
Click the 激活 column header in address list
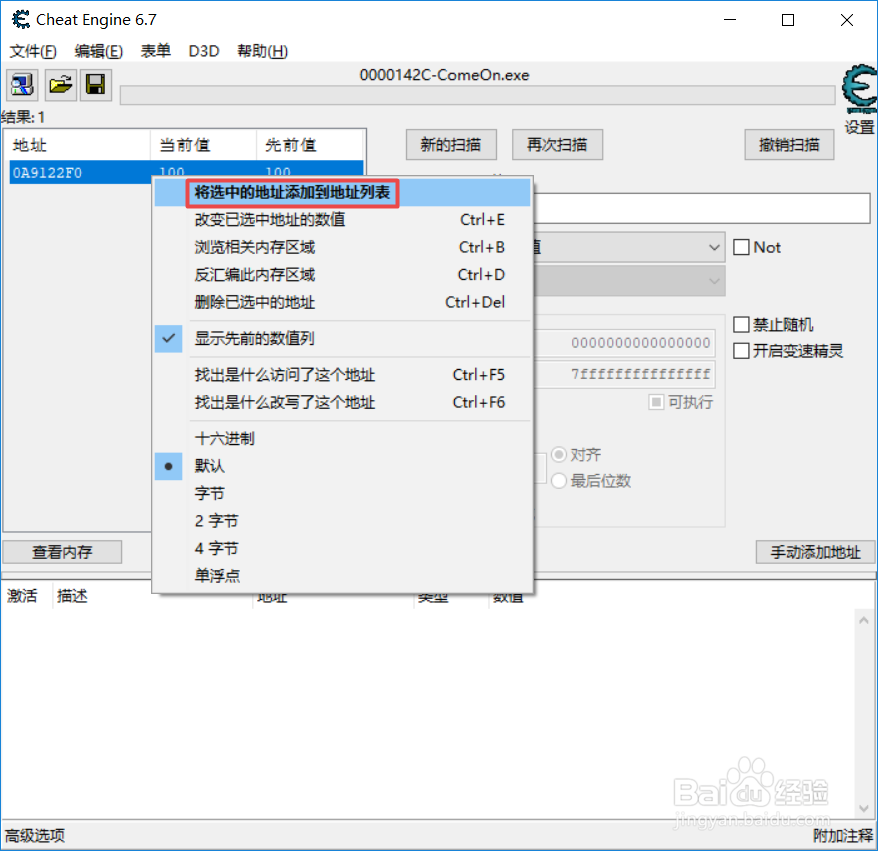pyautogui.click(x=22, y=596)
